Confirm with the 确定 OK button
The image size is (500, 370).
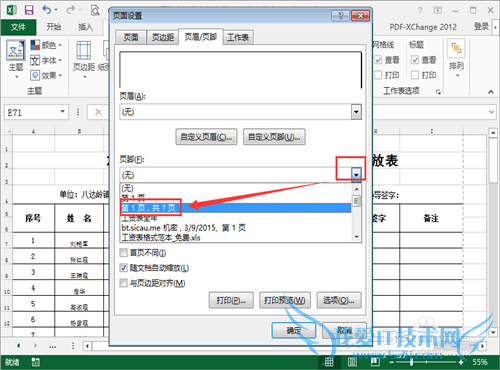(294, 331)
